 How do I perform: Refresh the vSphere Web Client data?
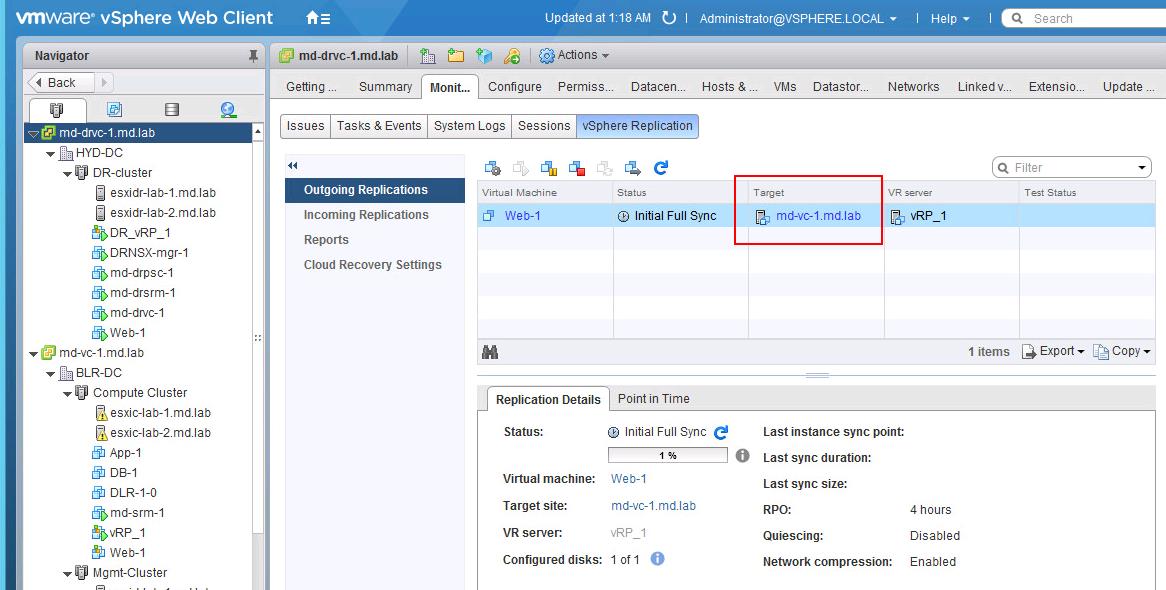point(669,18)
